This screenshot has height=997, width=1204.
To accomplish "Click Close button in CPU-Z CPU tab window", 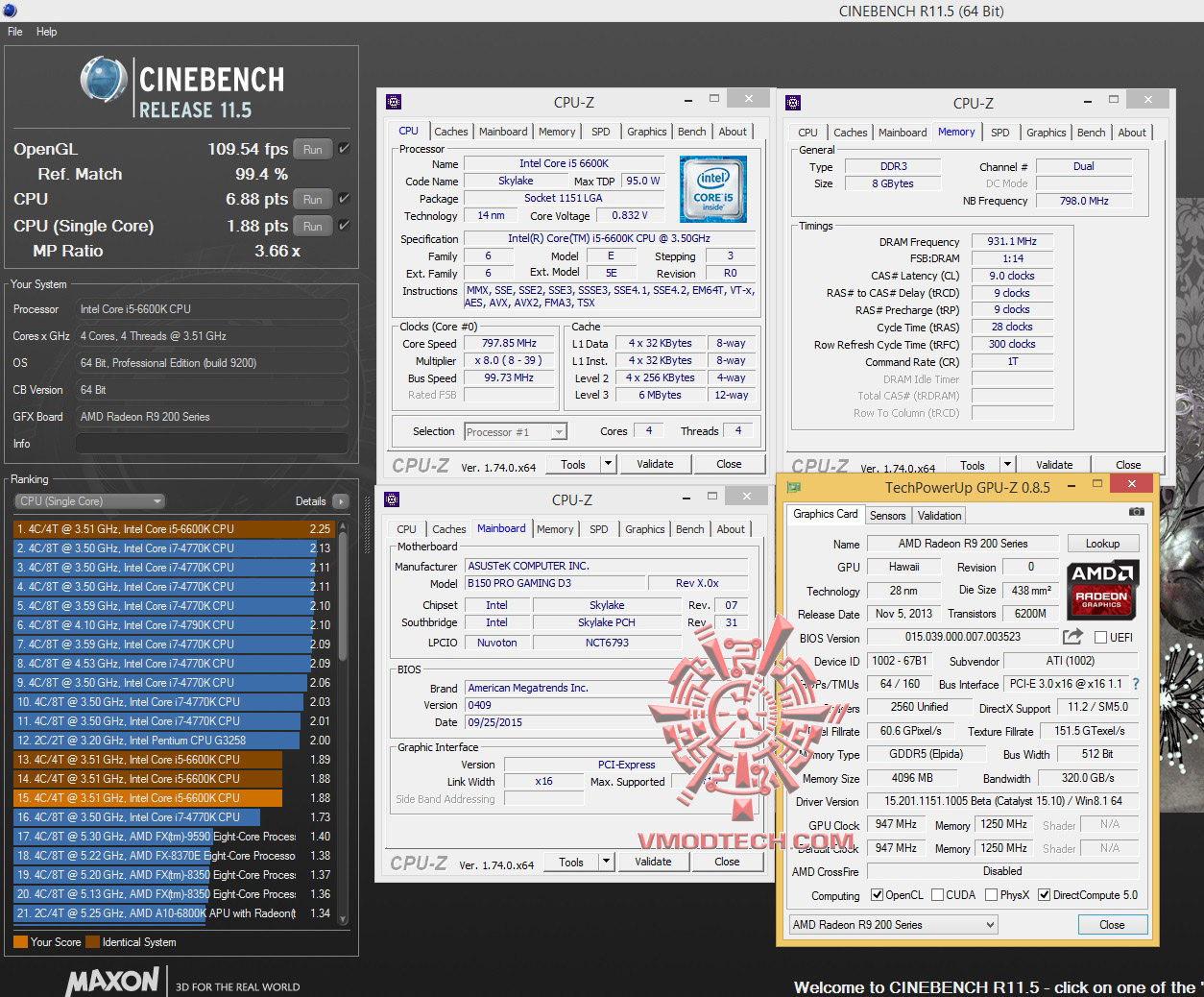I will (x=729, y=464).
